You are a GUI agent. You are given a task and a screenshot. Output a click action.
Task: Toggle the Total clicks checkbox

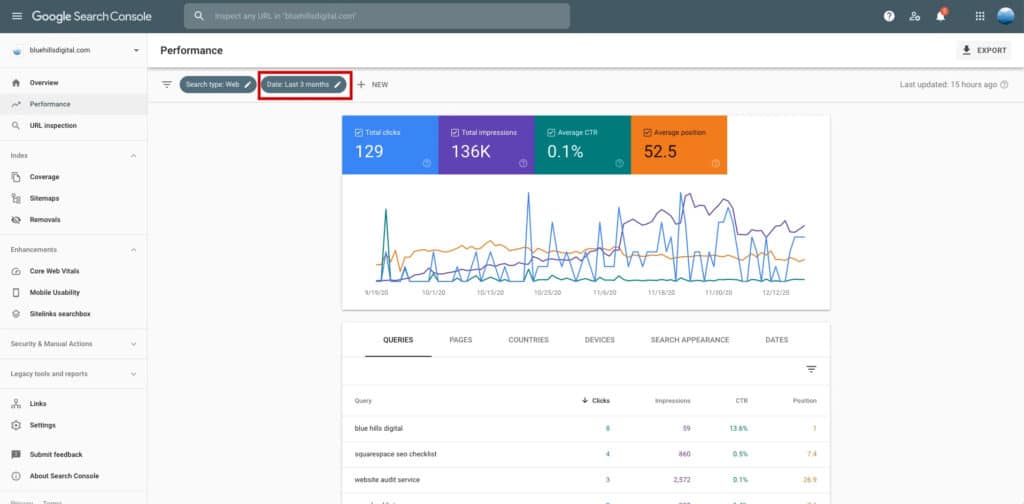(x=359, y=133)
